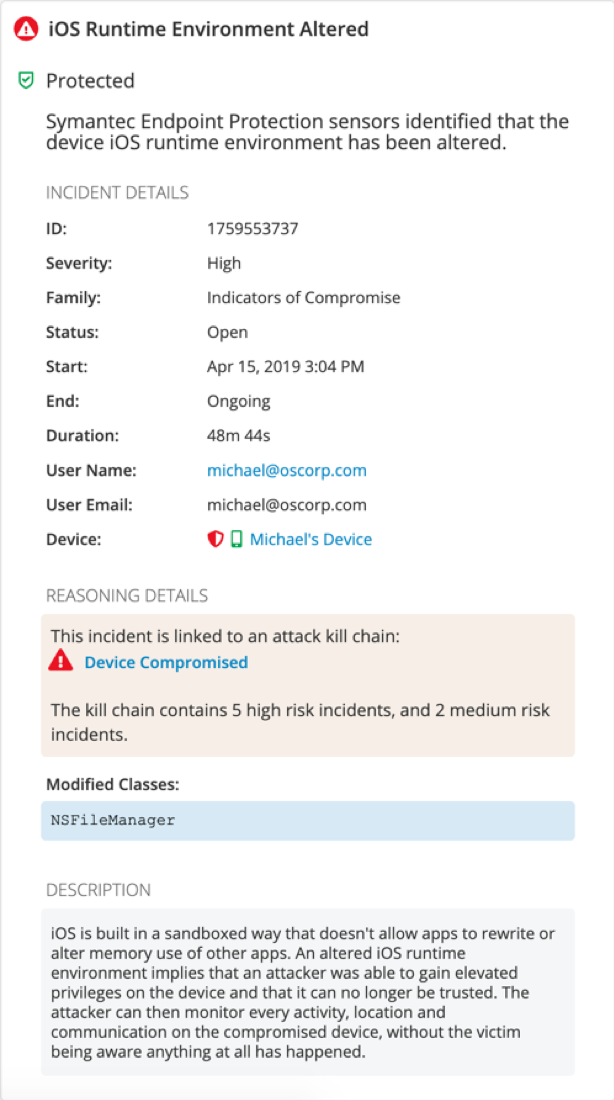Image resolution: width=614 pixels, height=1100 pixels.
Task: Click the iOS Runtime Environment Altered title
Action: (x=208, y=29)
